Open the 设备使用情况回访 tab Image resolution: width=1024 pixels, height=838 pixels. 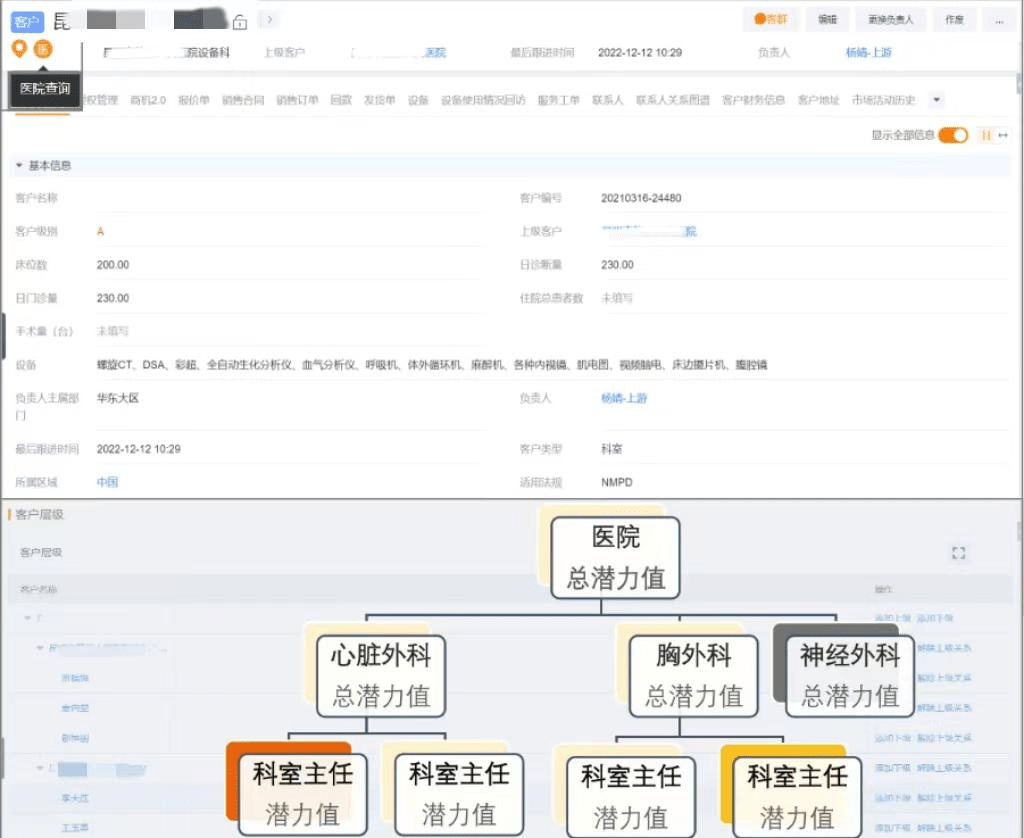483,100
